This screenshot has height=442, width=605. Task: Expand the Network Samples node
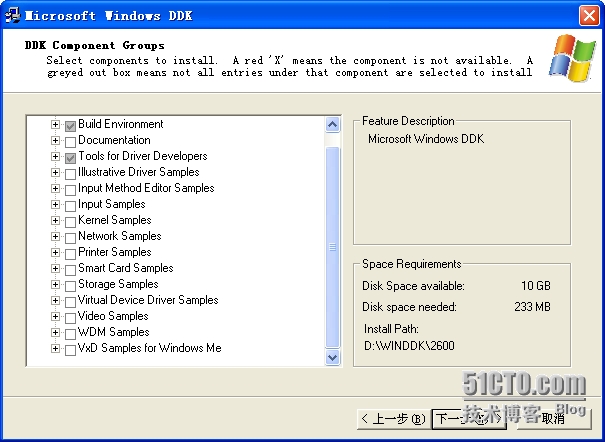(x=55, y=236)
